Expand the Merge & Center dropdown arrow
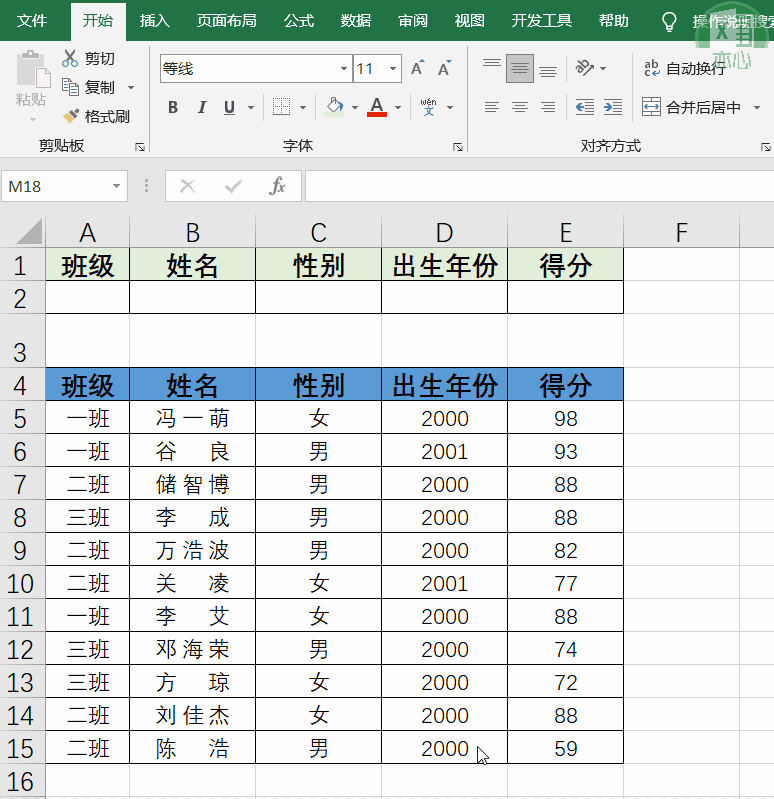 coord(757,108)
